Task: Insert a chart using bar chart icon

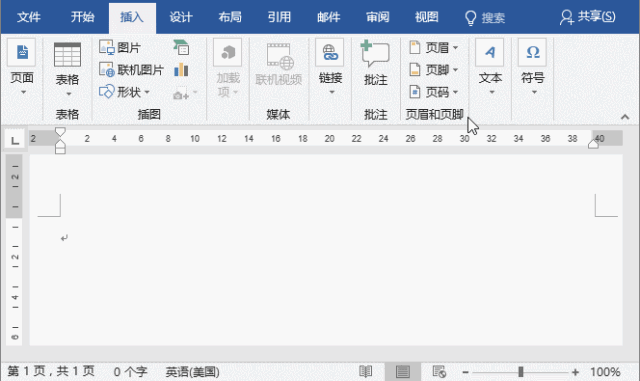Action: click(181, 70)
